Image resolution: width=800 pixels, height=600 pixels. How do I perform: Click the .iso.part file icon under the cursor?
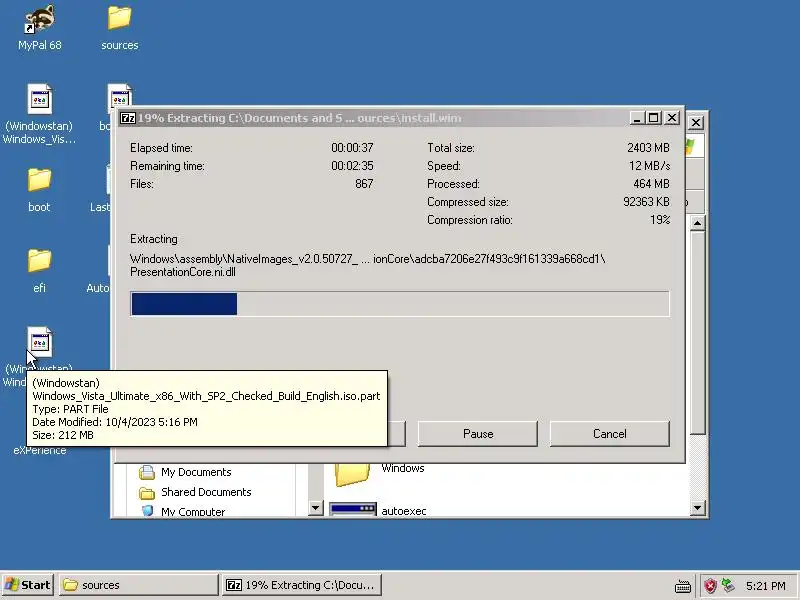click(39, 341)
